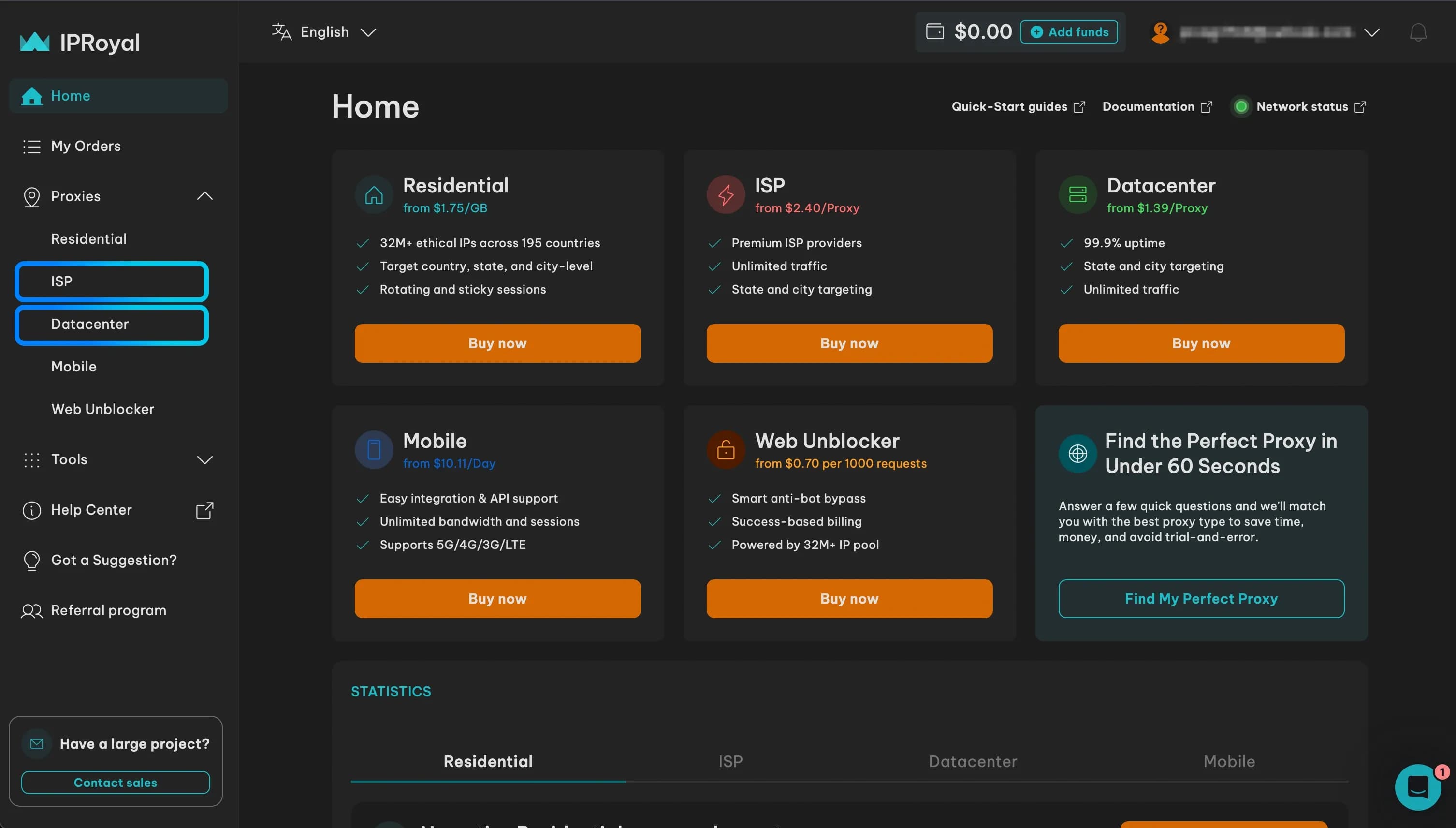Image resolution: width=1456 pixels, height=828 pixels.
Task: Click the notification bell icon
Action: coord(1418,32)
